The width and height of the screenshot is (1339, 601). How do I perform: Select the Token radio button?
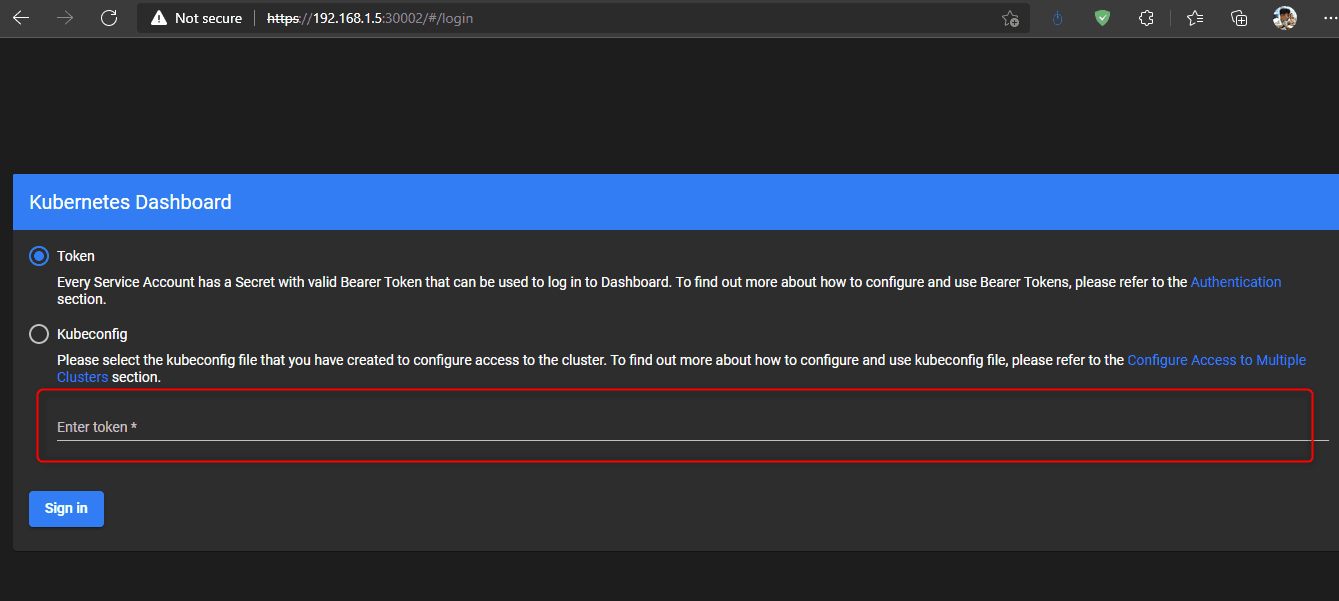[x=39, y=256]
